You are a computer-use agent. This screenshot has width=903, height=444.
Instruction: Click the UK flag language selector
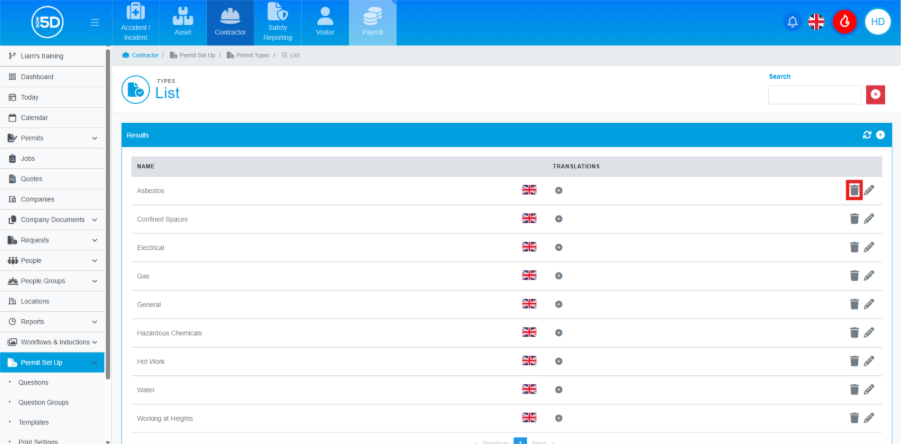tap(817, 22)
